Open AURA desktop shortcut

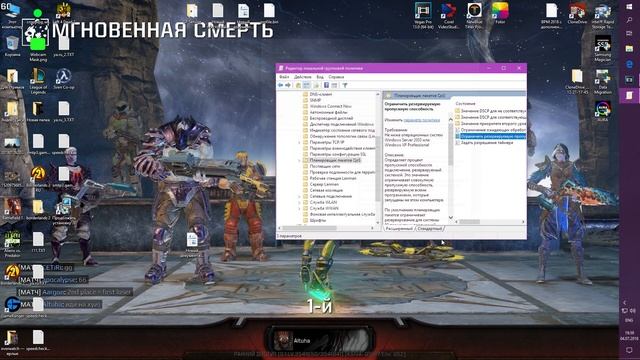(603, 111)
